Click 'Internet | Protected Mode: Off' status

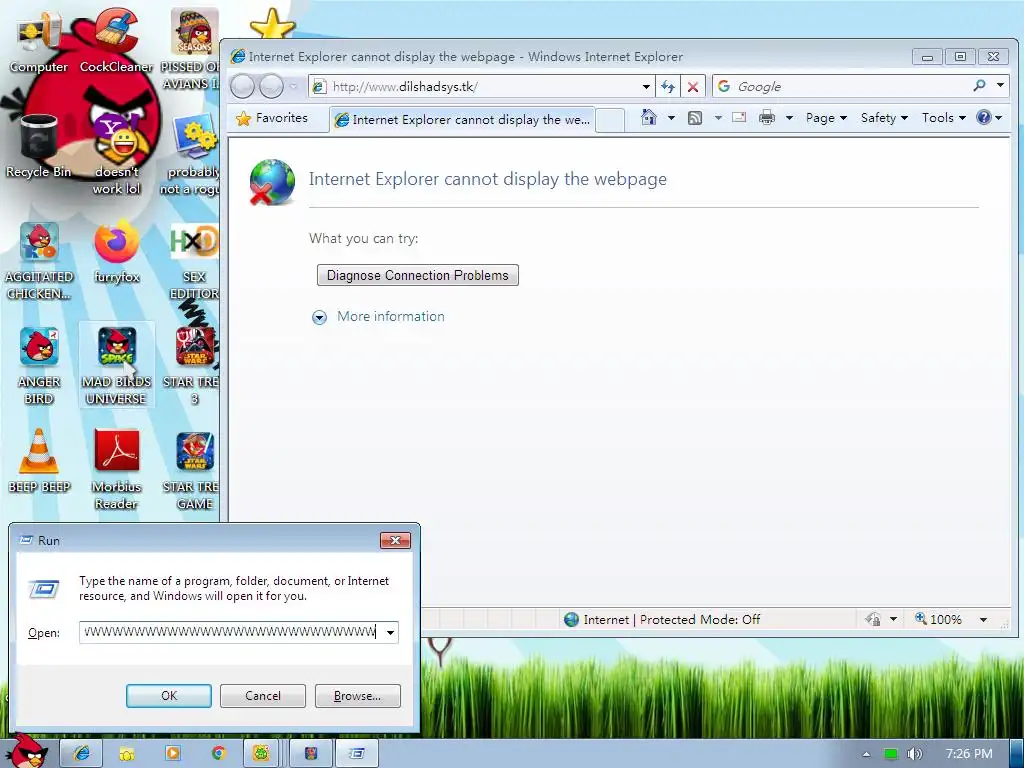pyautogui.click(x=662, y=619)
